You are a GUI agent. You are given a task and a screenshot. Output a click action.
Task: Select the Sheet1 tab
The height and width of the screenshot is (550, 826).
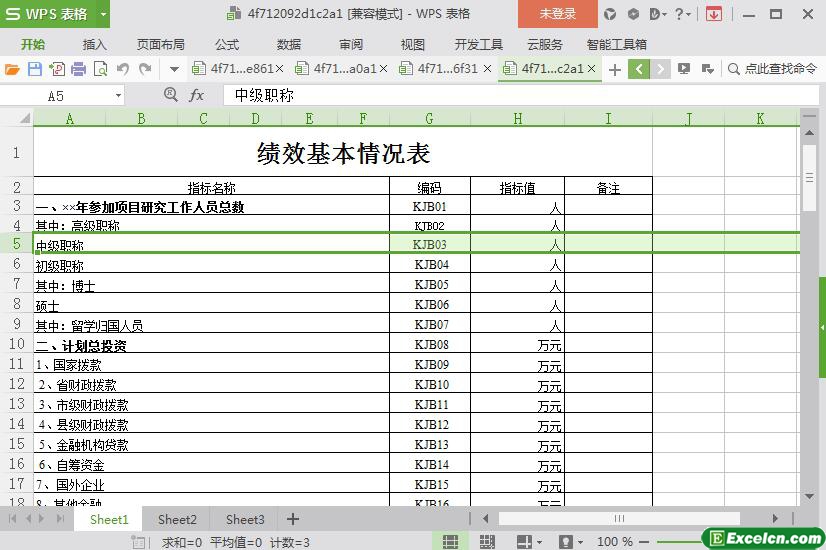point(109,519)
